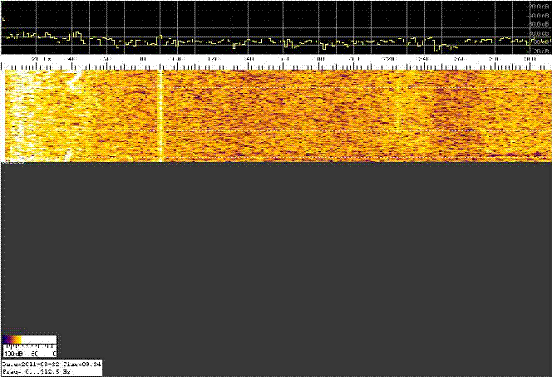Click the tick marks under color palette
Image resolution: width=554 pixels, height=378 pixels.
point(29,346)
